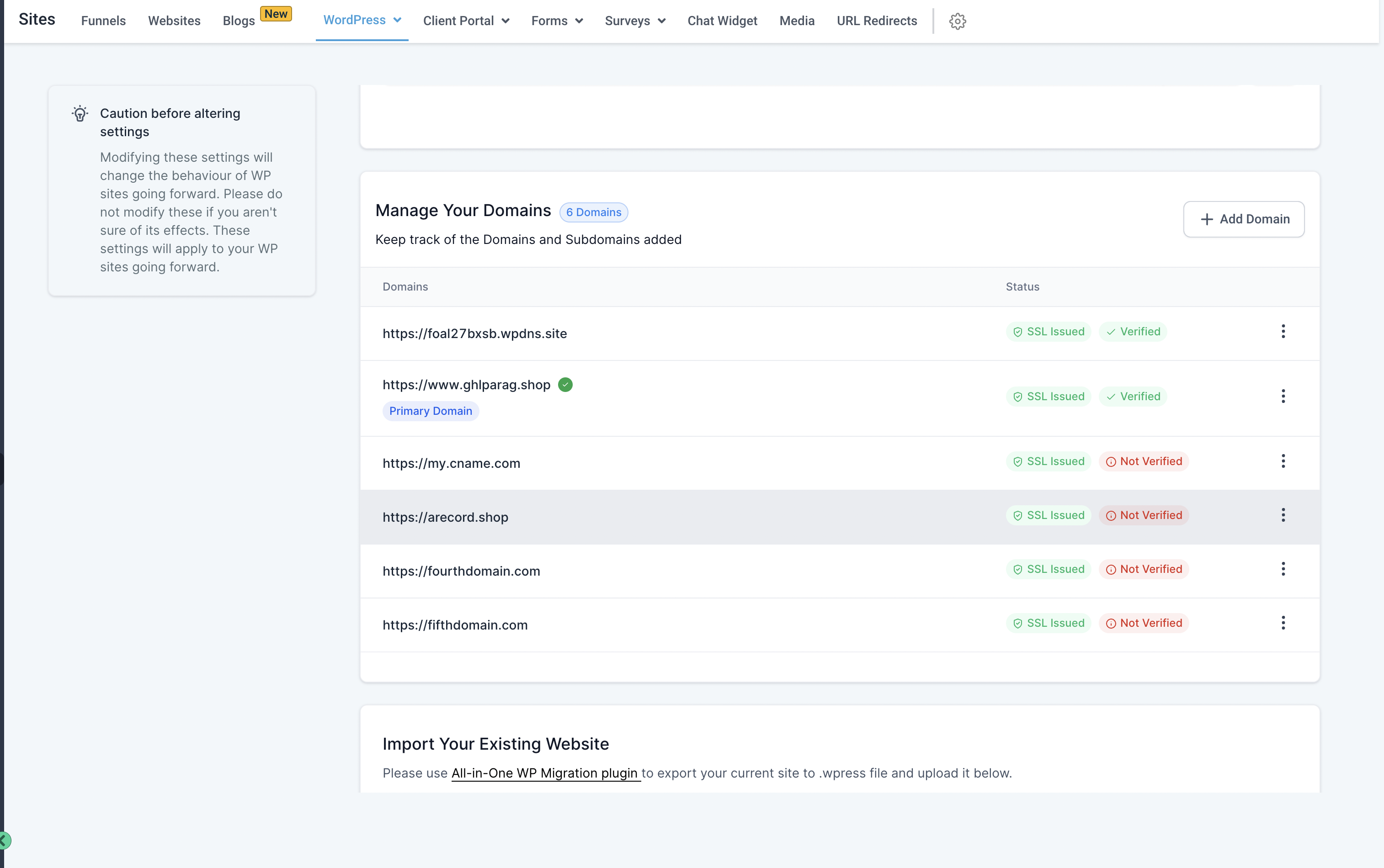
Task: Open the Sites settings gear icon
Action: [957, 21]
